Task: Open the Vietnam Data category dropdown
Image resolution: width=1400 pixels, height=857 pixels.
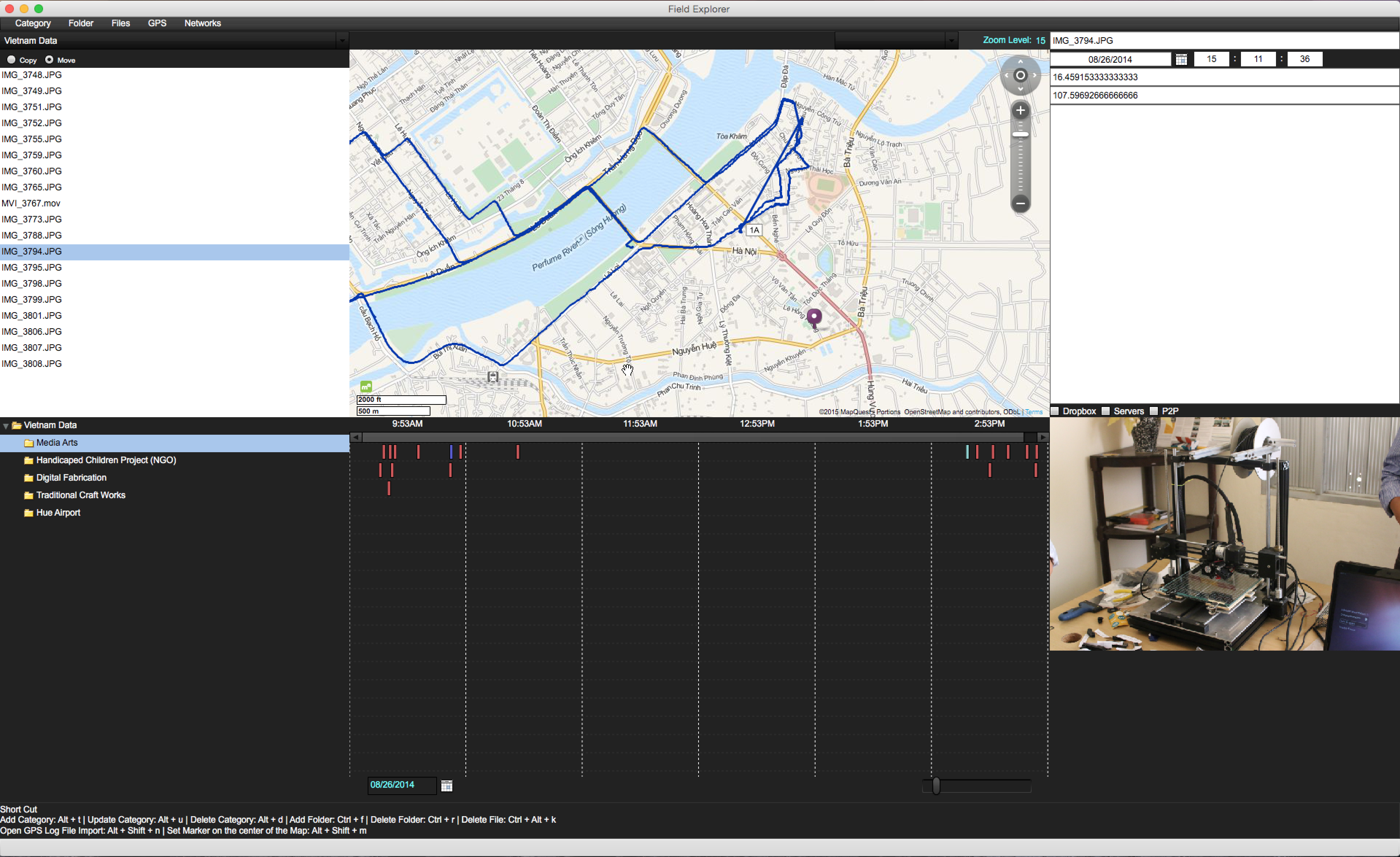Action: [x=341, y=41]
